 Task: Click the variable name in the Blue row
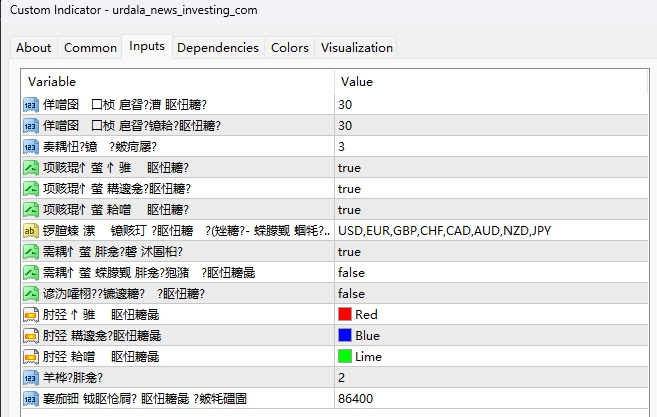102,336
